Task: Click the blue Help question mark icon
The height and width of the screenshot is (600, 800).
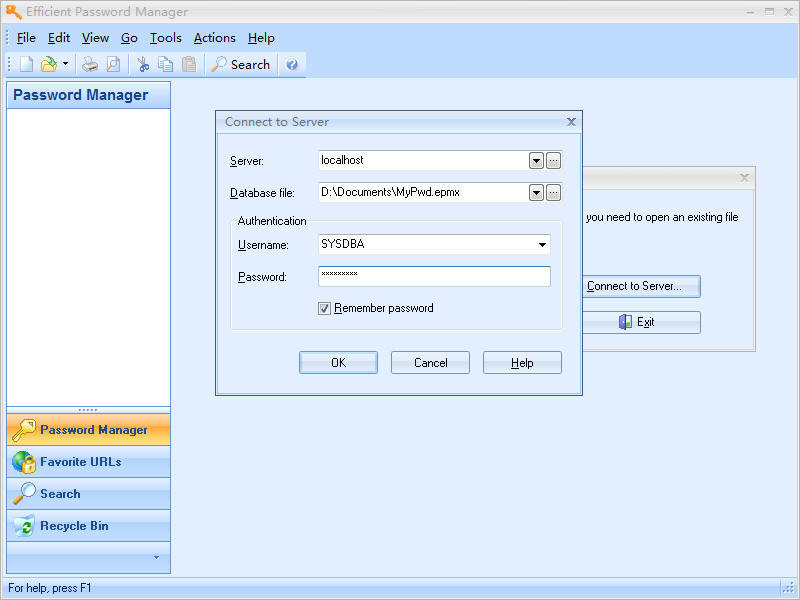Action: (x=292, y=64)
